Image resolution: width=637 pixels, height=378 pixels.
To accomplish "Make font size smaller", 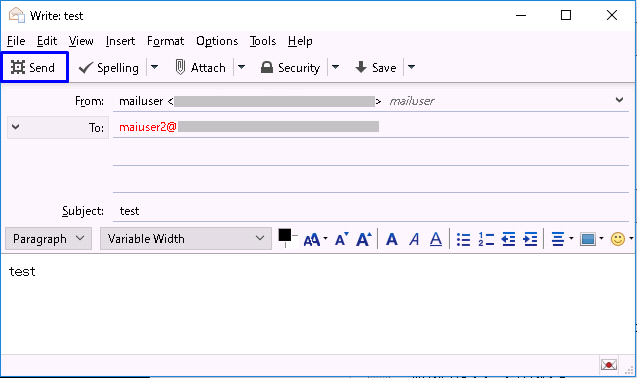I will pyautogui.click(x=341, y=239).
